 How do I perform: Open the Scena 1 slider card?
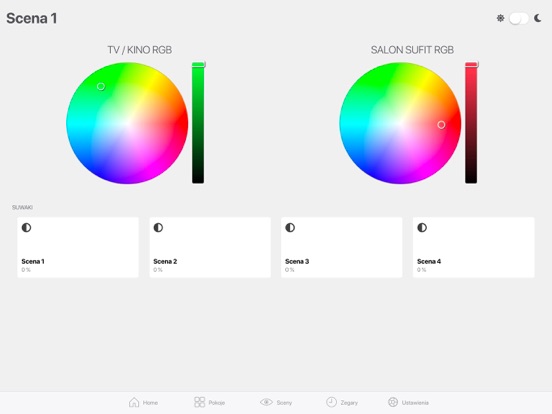coord(78,247)
